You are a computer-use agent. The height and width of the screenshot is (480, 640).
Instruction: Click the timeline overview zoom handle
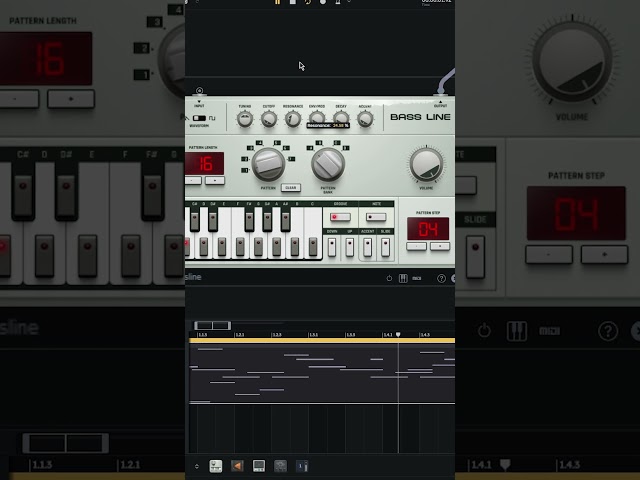coord(212,325)
